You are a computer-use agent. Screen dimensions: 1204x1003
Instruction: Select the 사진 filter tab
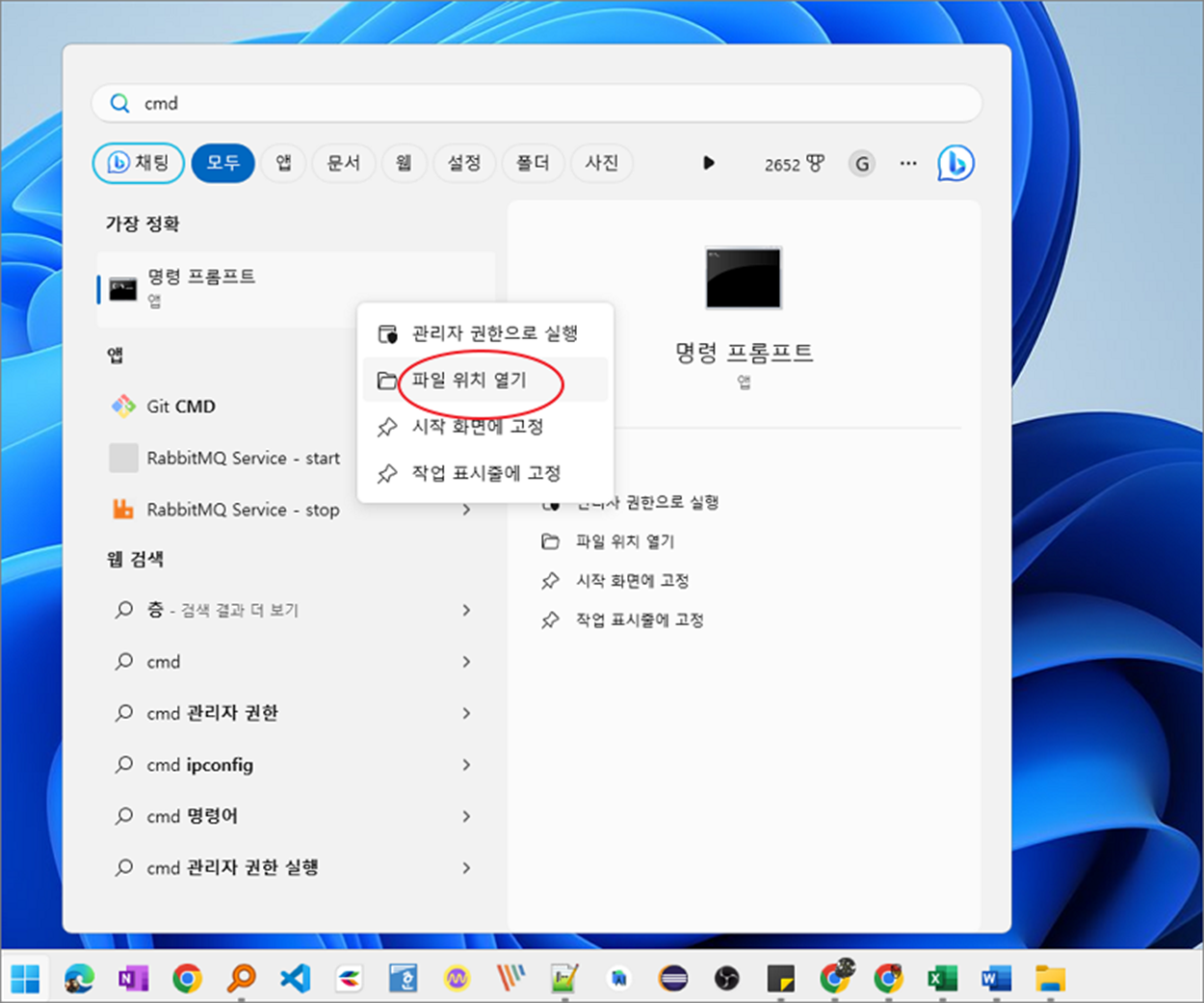click(x=601, y=163)
